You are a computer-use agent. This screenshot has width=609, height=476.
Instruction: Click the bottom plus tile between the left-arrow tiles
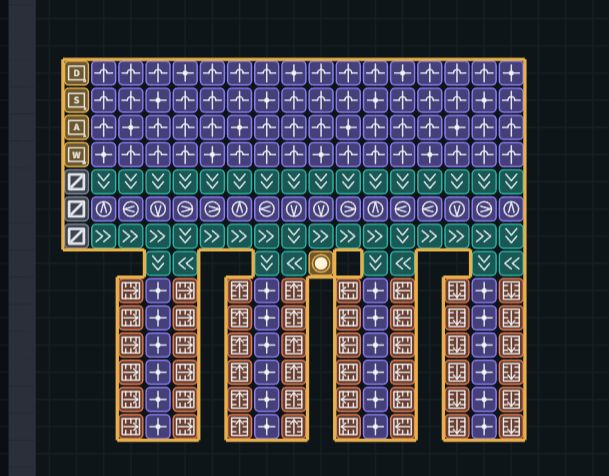375,426
